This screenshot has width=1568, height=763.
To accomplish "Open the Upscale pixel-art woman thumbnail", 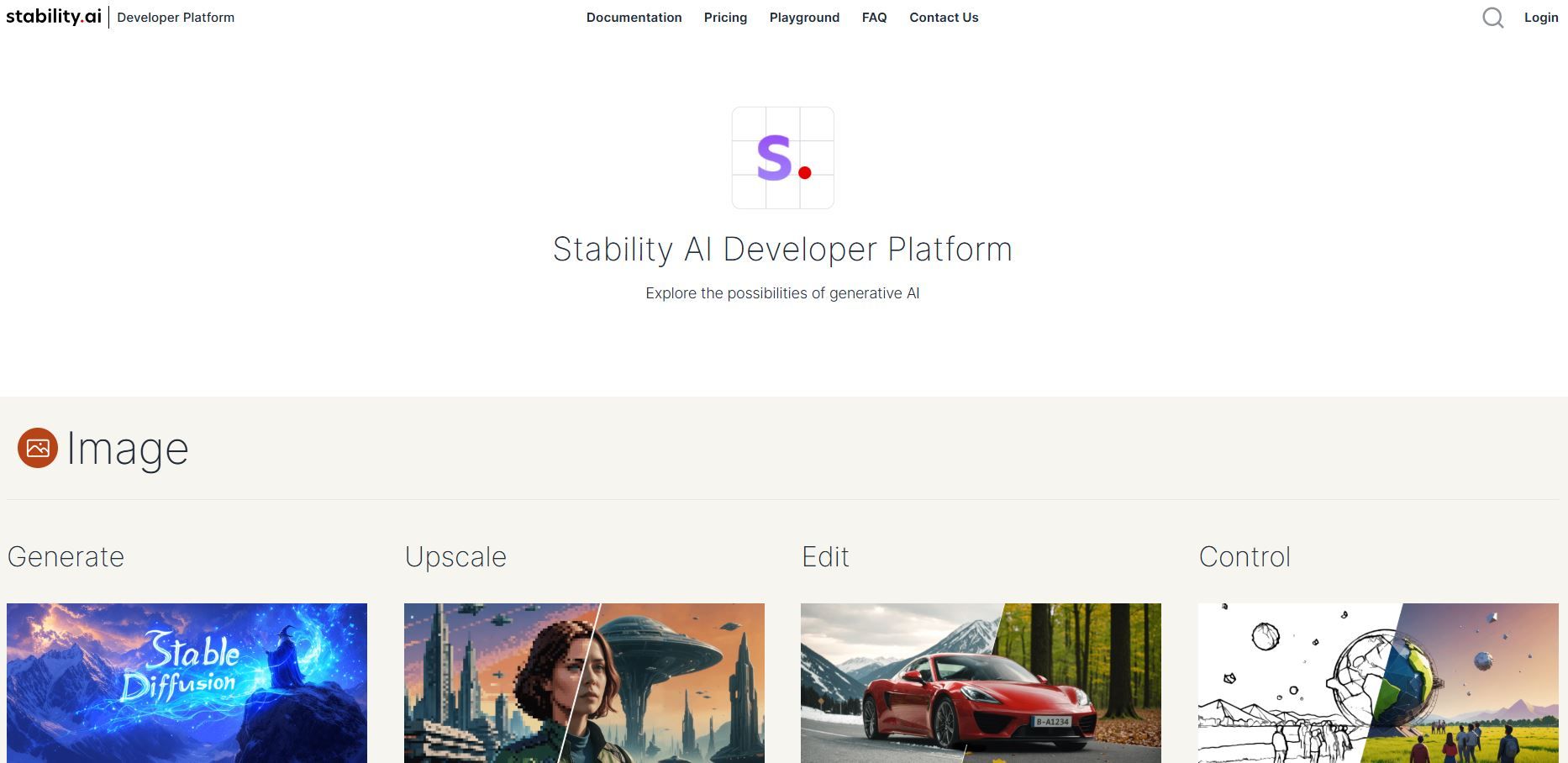I will pyautogui.click(x=584, y=683).
